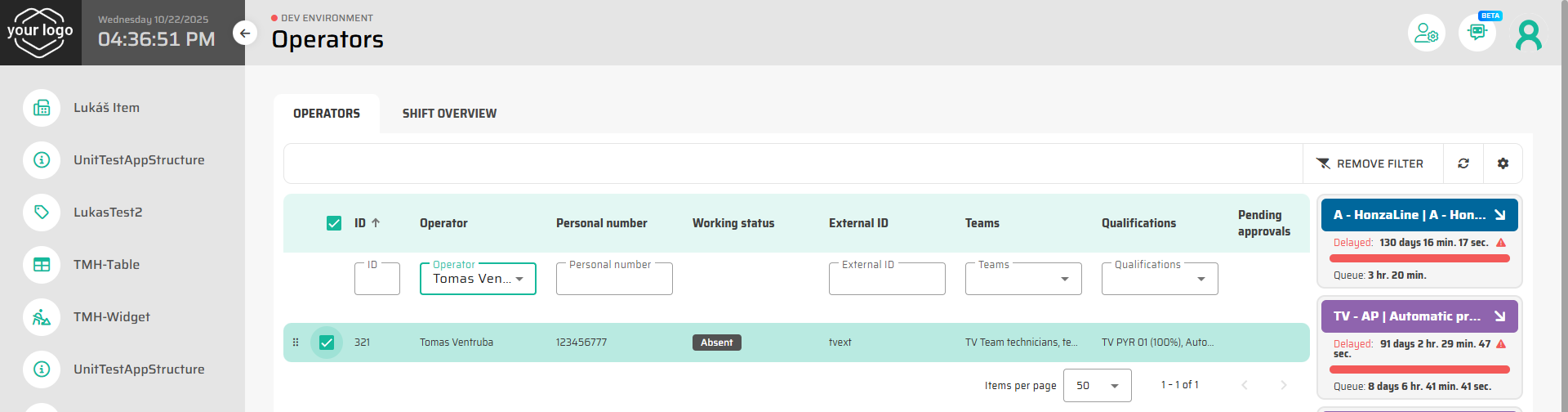The height and width of the screenshot is (412, 1568).
Task: Expand the Qualifications filter dropdown
Action: click(x=1160, y=279)
